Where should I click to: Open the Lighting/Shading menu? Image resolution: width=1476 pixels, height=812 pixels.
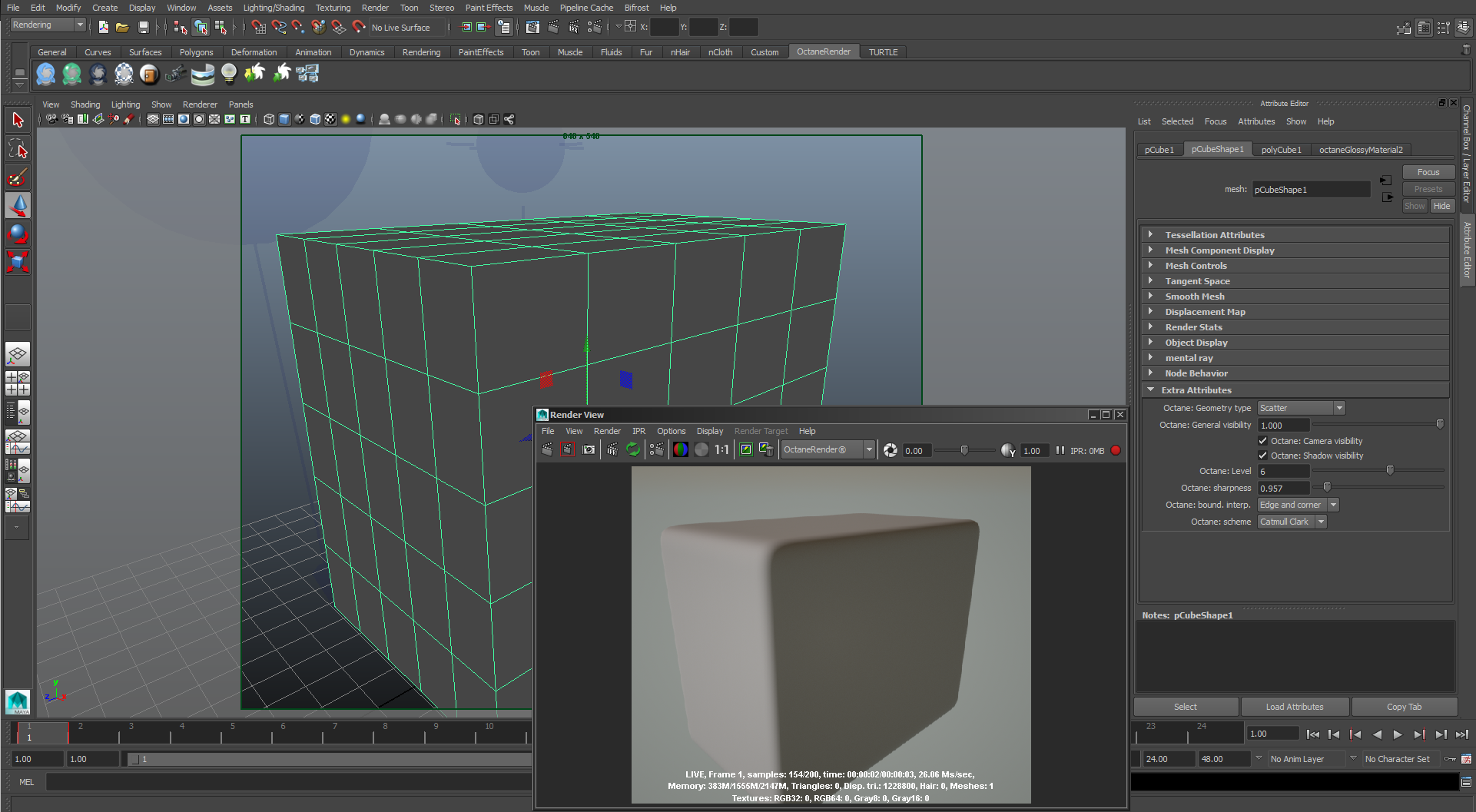[x=274, y=8]
